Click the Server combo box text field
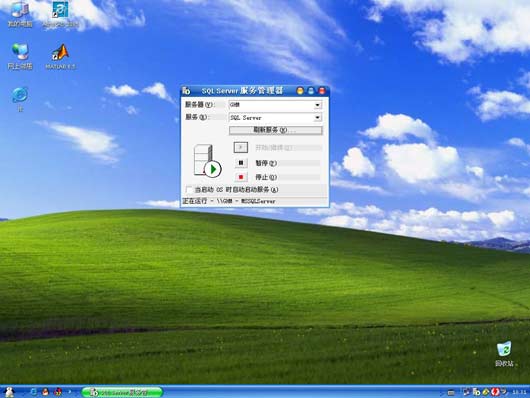Image resolution: width=530 pixels, height=398 pixels. click(271, 105)
